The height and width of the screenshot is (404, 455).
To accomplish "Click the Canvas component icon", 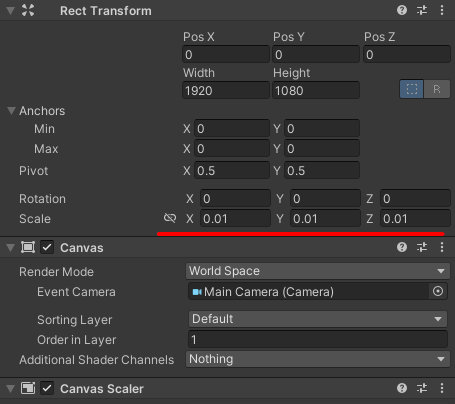I will [x=28, y=247].
